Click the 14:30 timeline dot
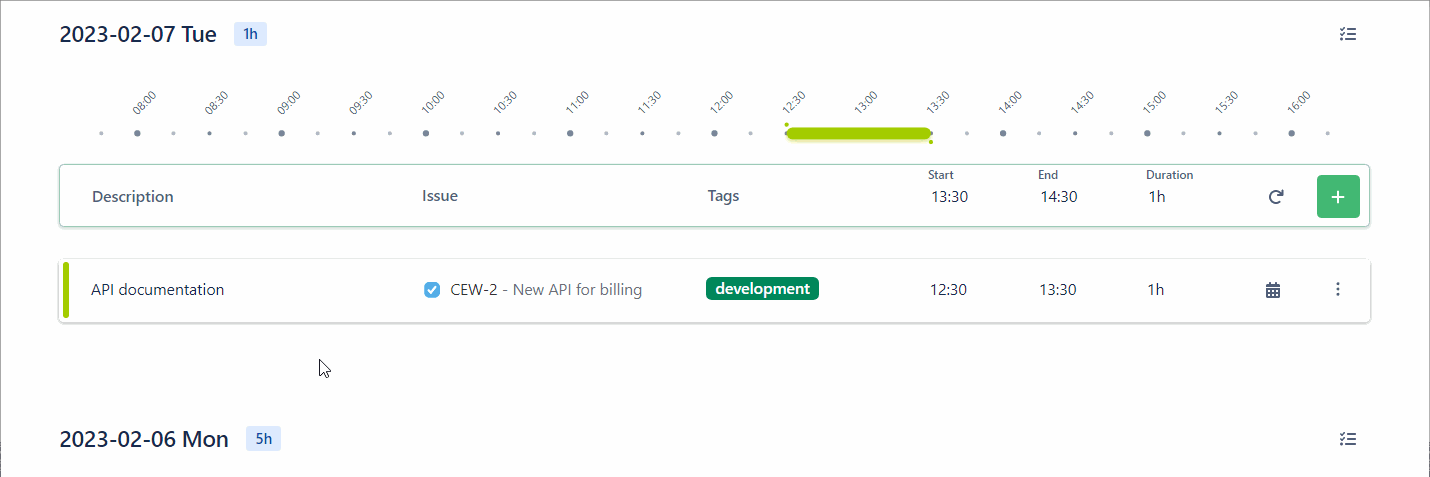 tap(1075, 133)
